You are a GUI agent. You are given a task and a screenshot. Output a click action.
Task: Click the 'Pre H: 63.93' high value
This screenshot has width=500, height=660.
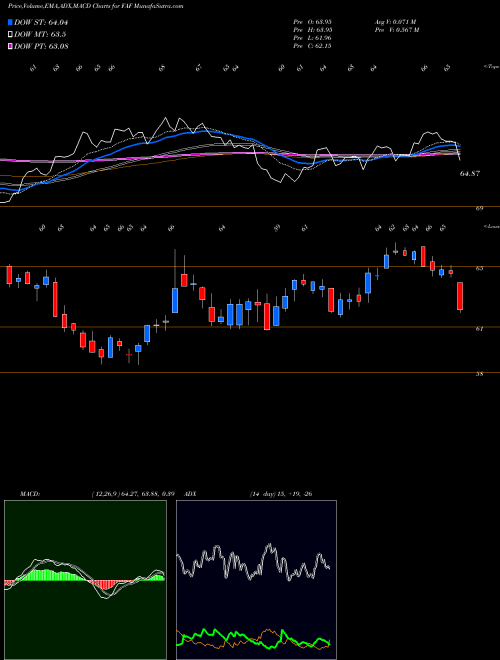point(314,30)
